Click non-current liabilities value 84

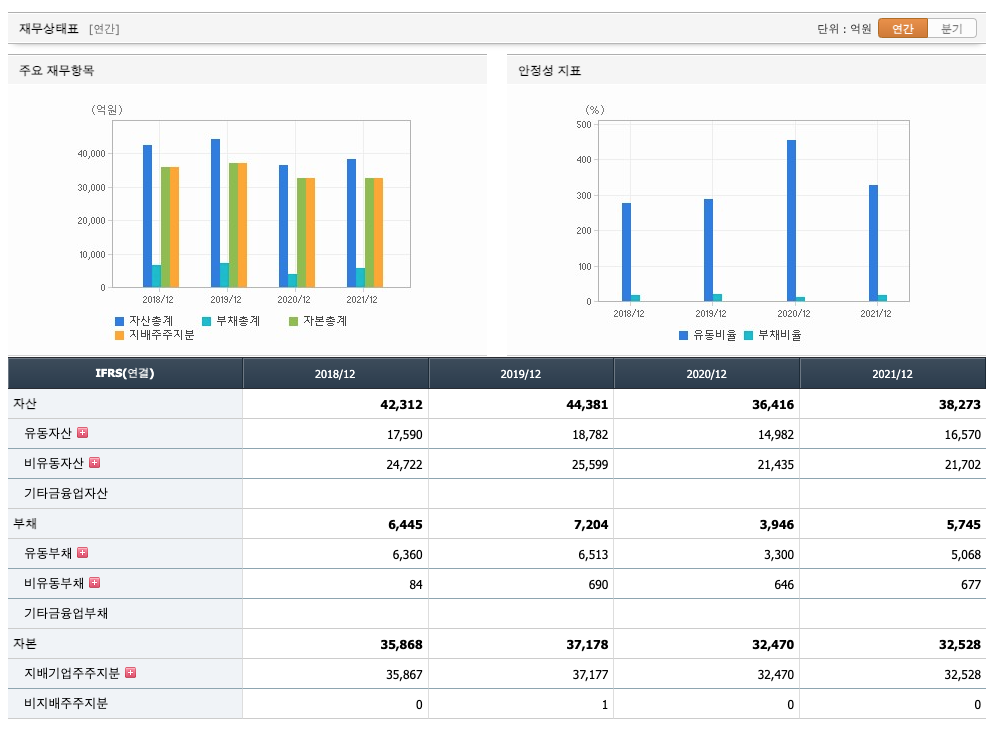pos(415,585)
